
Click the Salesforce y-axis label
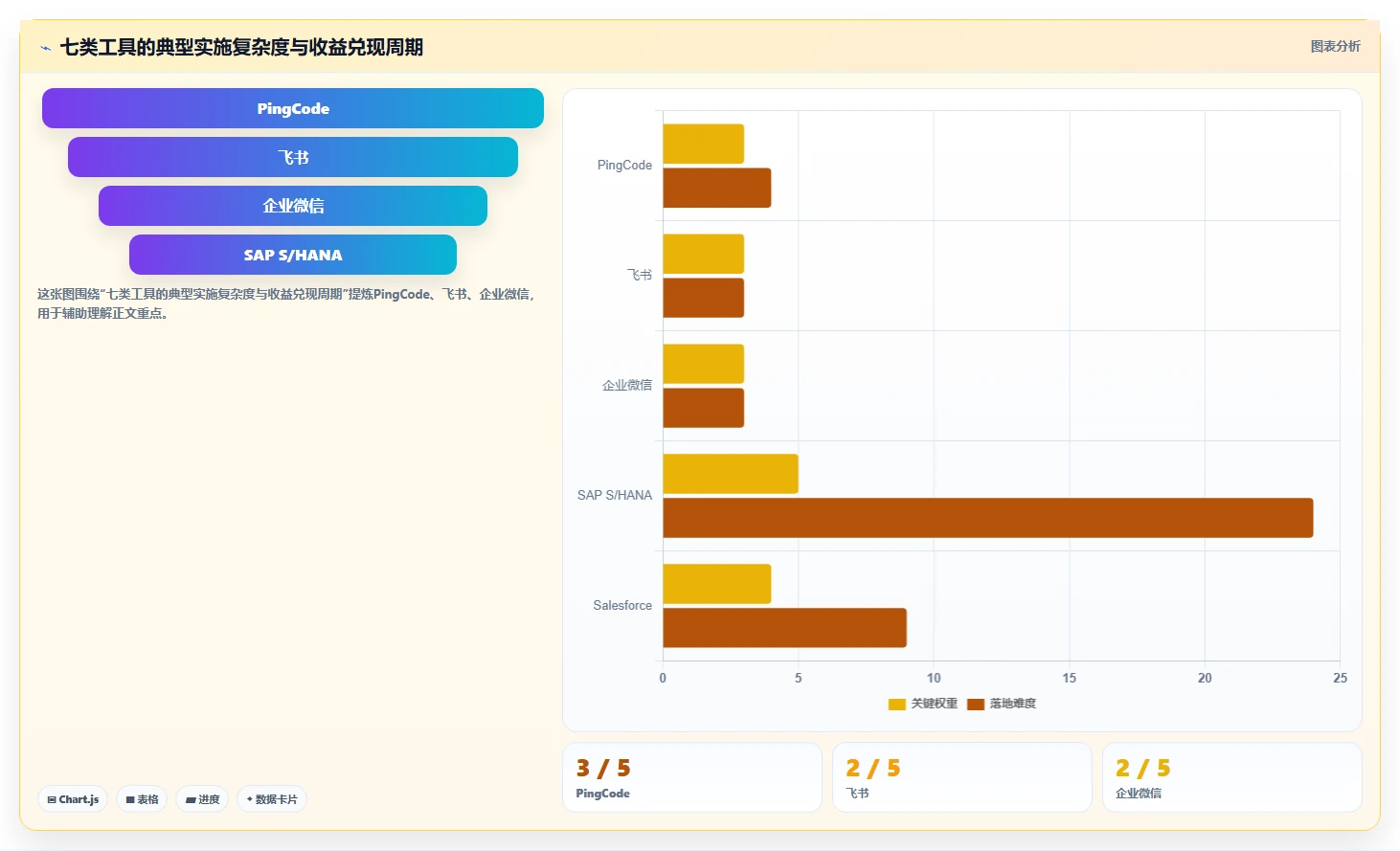pyautogui.click(x=622, y=606)
